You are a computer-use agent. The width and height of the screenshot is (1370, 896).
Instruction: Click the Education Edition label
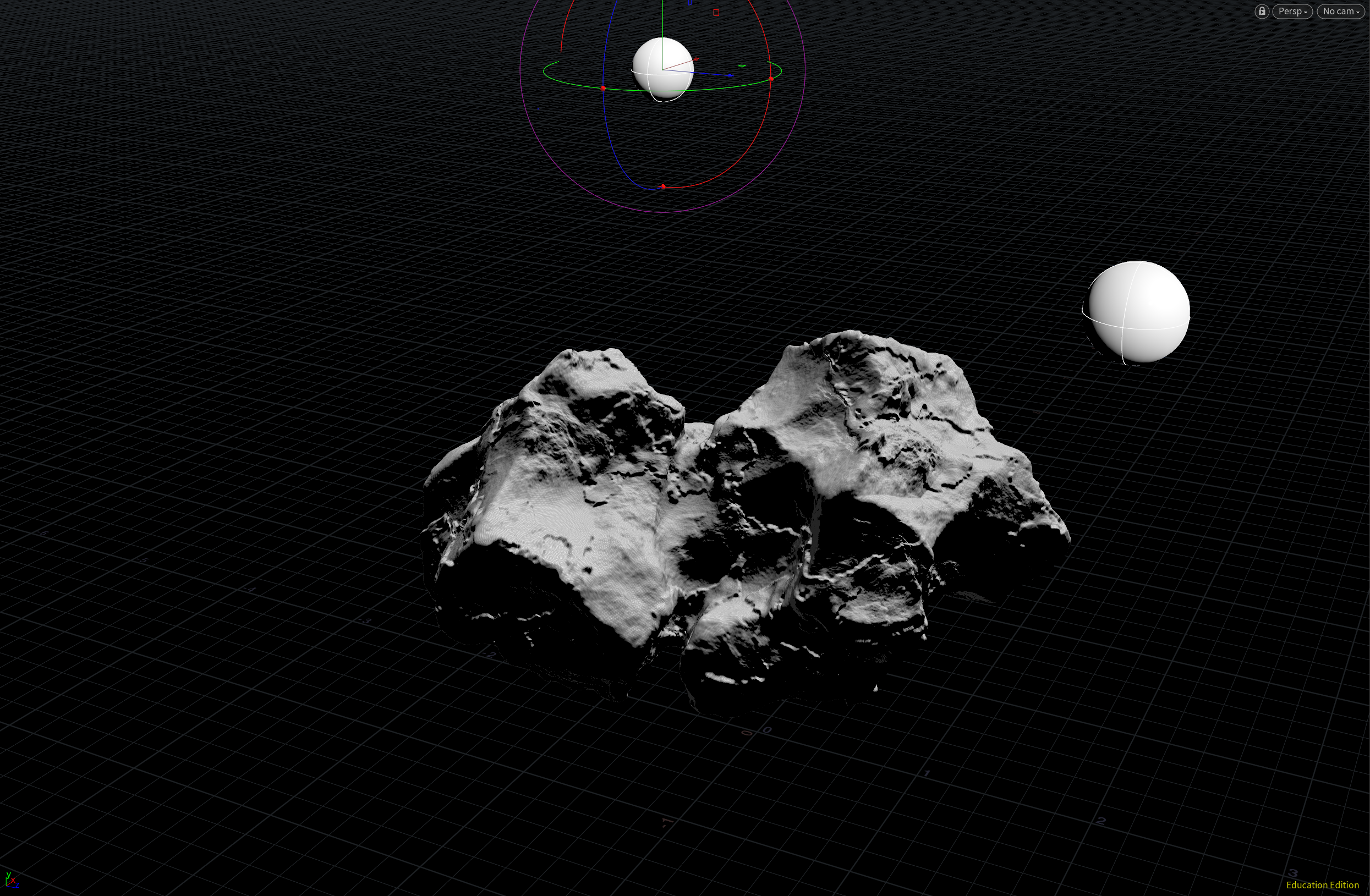(x=1322, y=885)
